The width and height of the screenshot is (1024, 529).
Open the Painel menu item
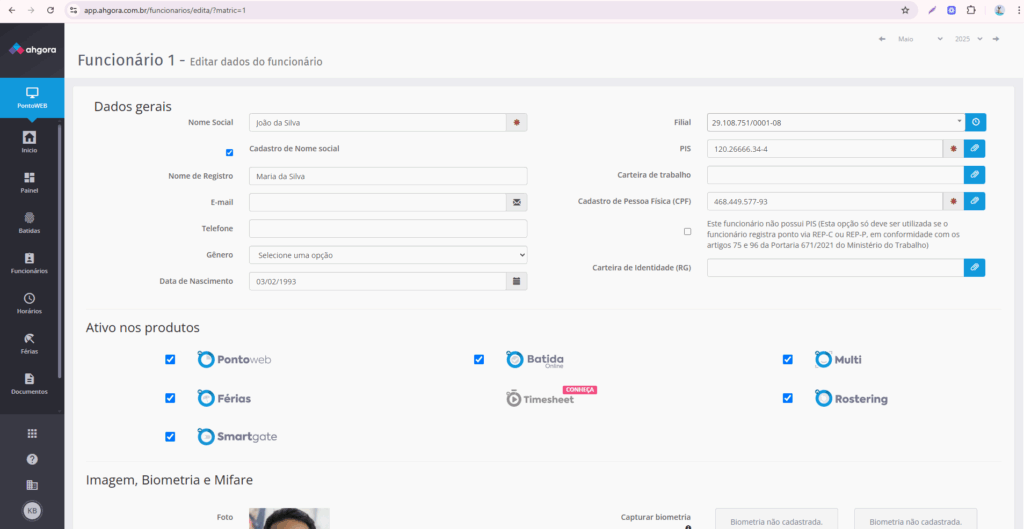pos(29,182)
